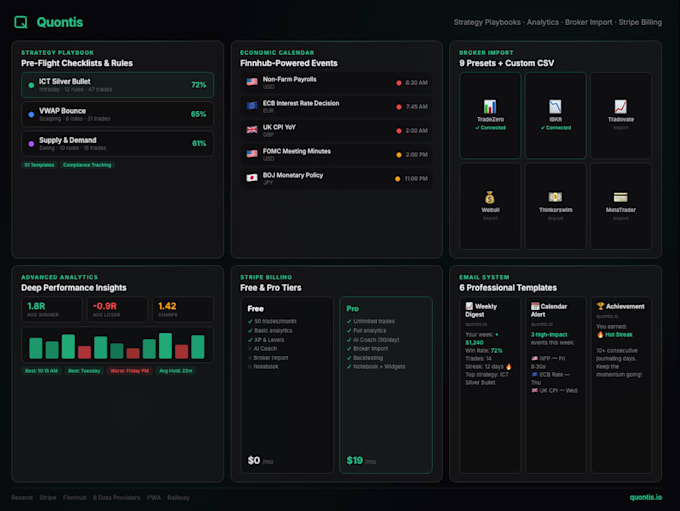
Task: Click the TradeZero chart icon
Action: pyautogui.click(x=490, y=107)
